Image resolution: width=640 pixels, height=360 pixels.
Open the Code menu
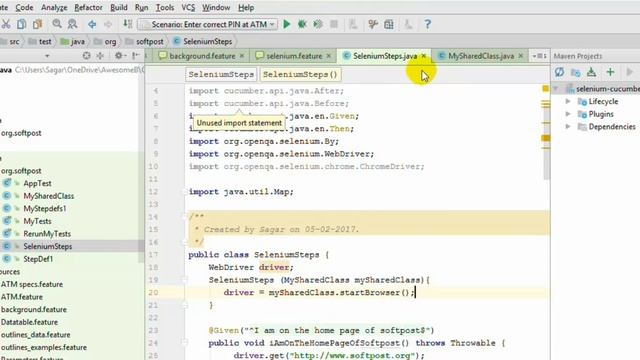[24, 7]
